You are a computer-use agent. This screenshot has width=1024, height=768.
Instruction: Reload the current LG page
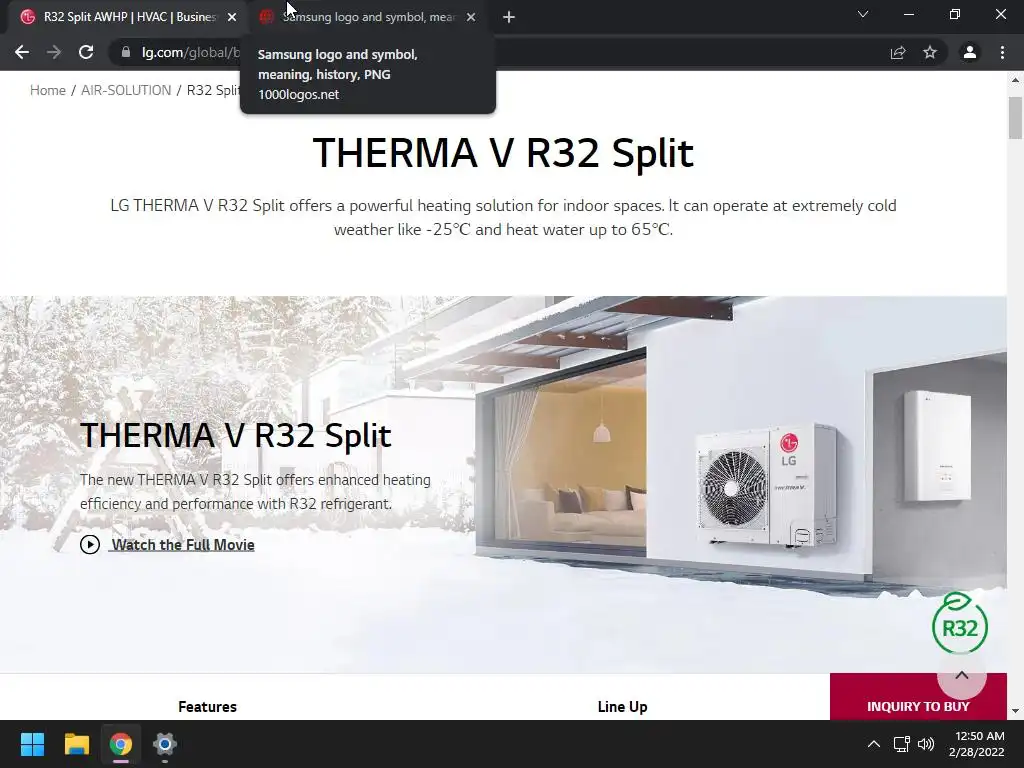(x=86, y=52)
